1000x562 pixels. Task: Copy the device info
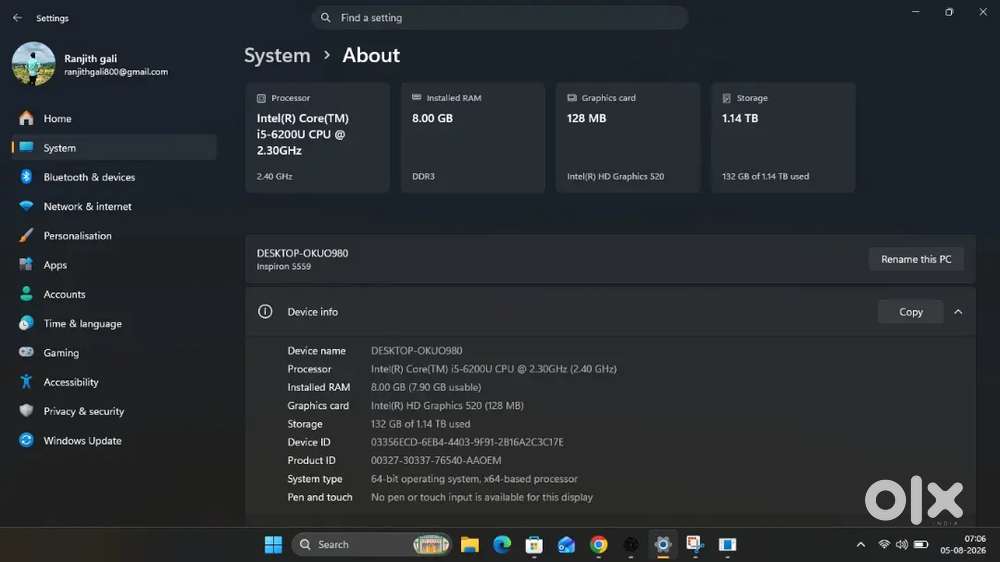[911, 312]
